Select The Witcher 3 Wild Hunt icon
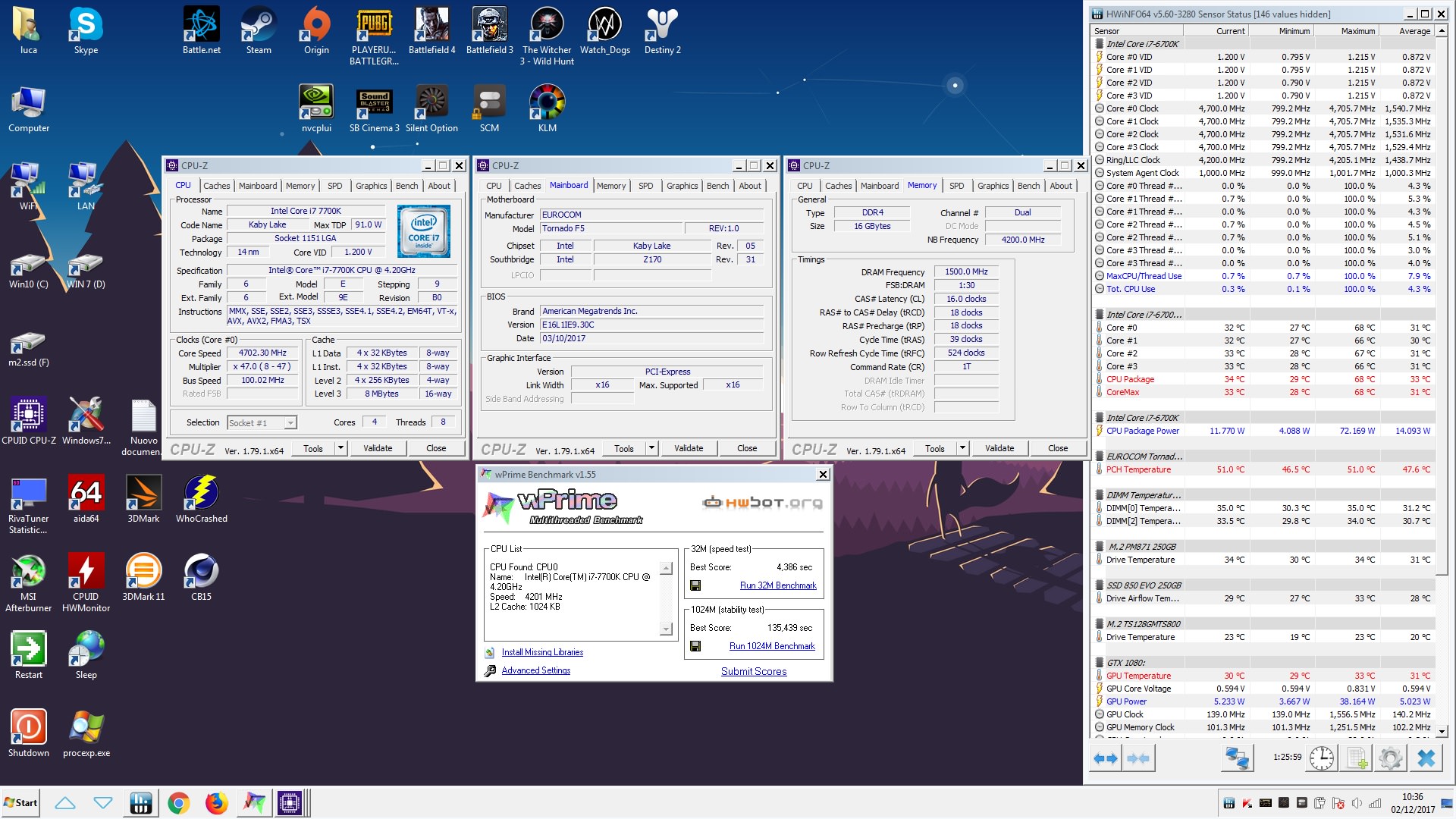Viewport: 1456px width, 819px height. [x=547, y=36]
